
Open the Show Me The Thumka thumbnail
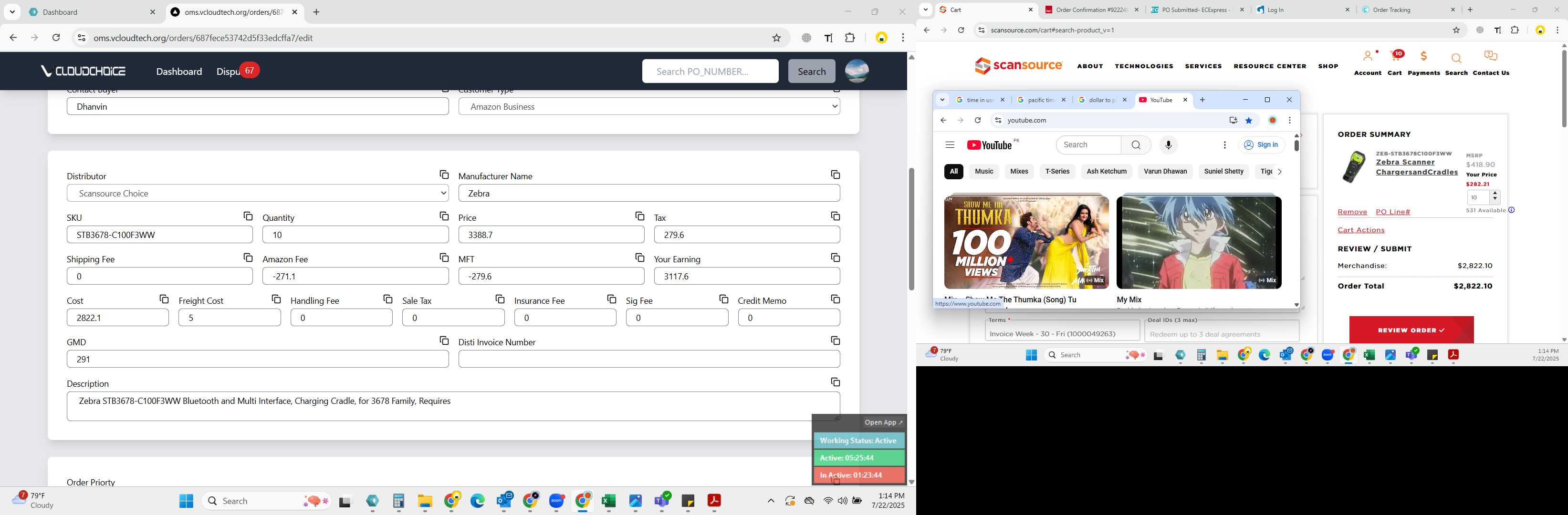click(1026, 241)
